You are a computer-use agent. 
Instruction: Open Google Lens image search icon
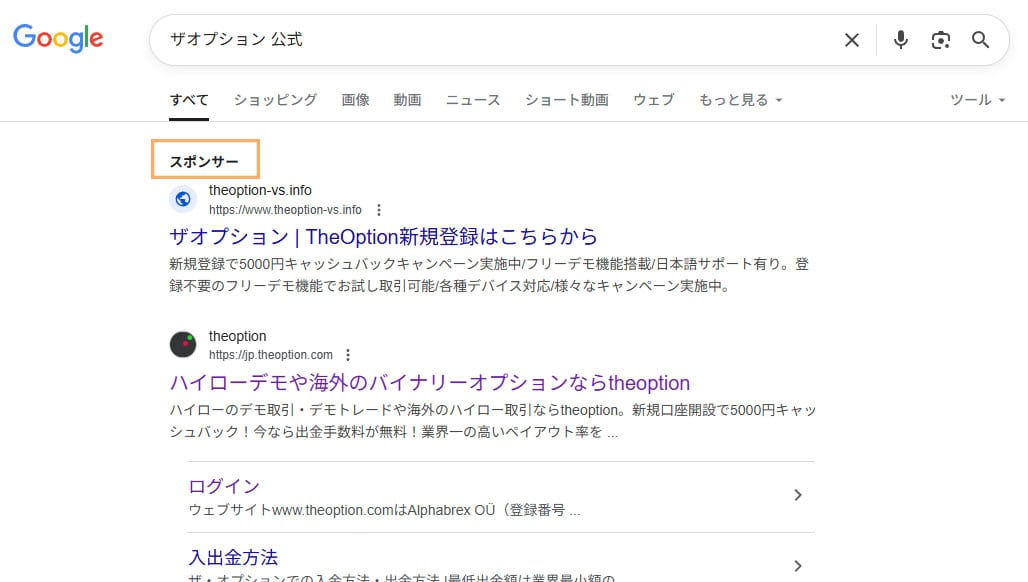coord(941,40)
